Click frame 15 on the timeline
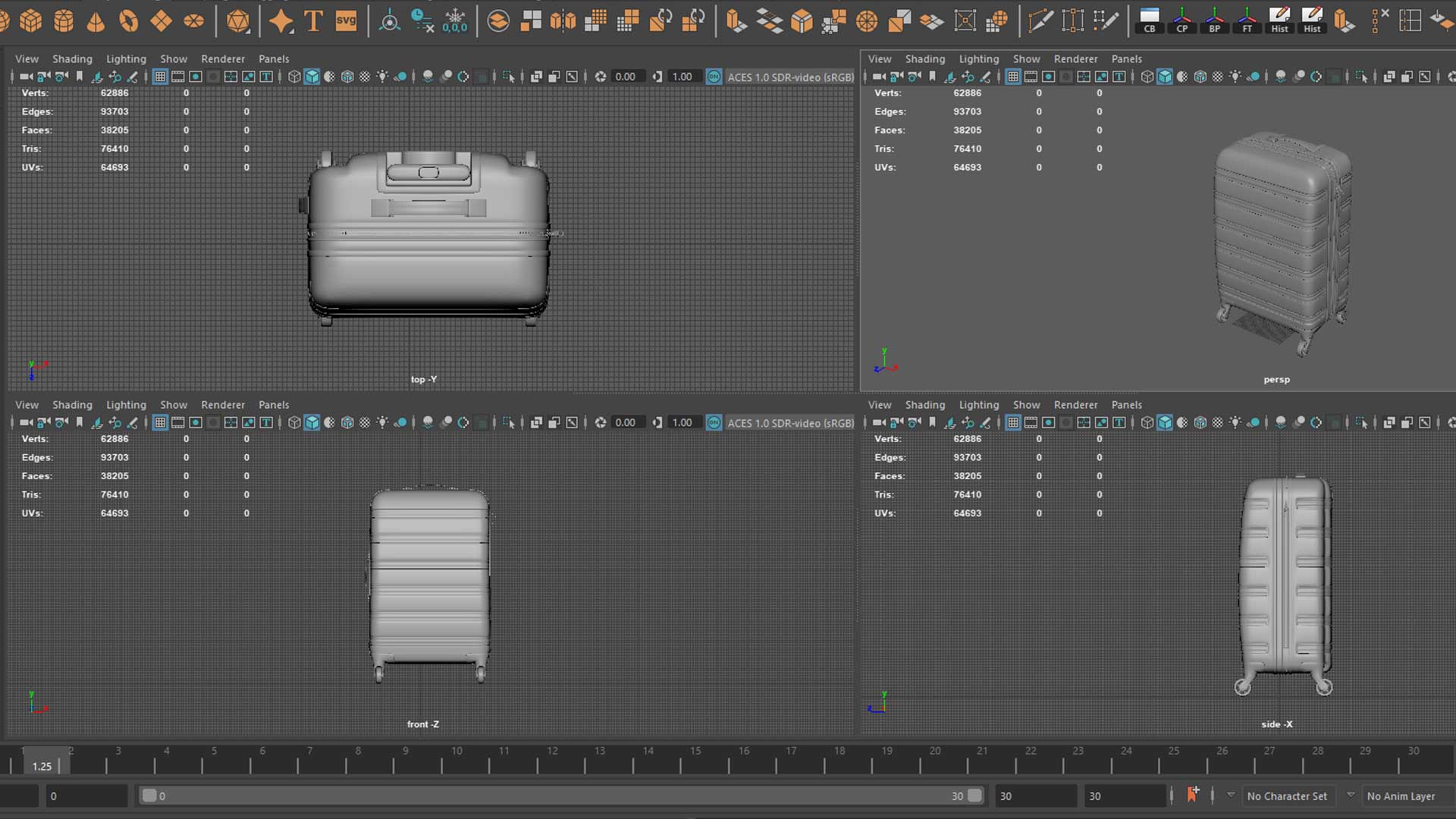The image size is (1456, 819). coord(695,761)
